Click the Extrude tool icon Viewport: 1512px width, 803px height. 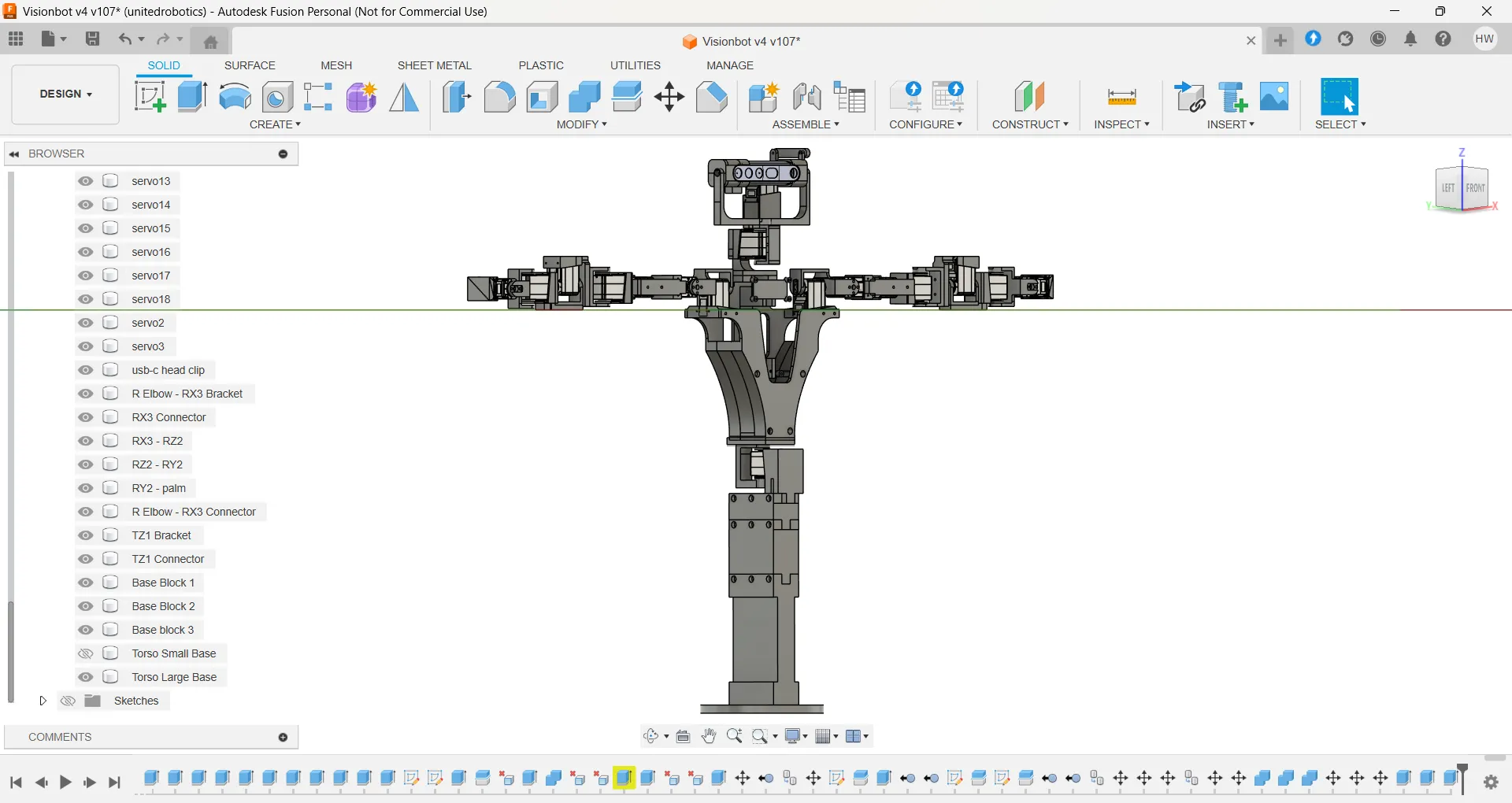point(192,97)
